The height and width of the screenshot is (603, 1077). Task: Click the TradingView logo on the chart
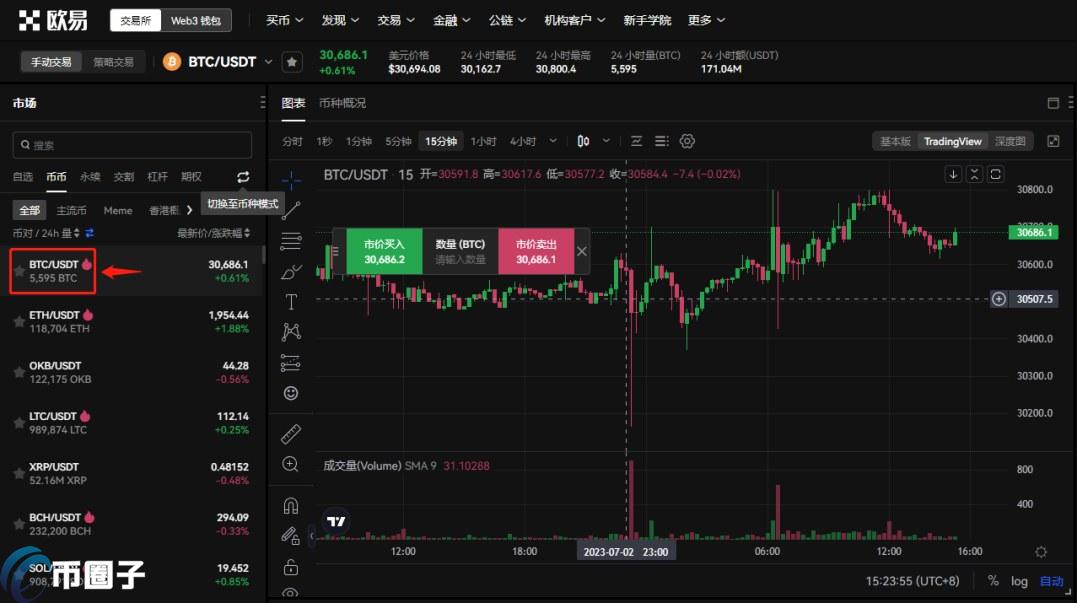click(x=336, y=521)
